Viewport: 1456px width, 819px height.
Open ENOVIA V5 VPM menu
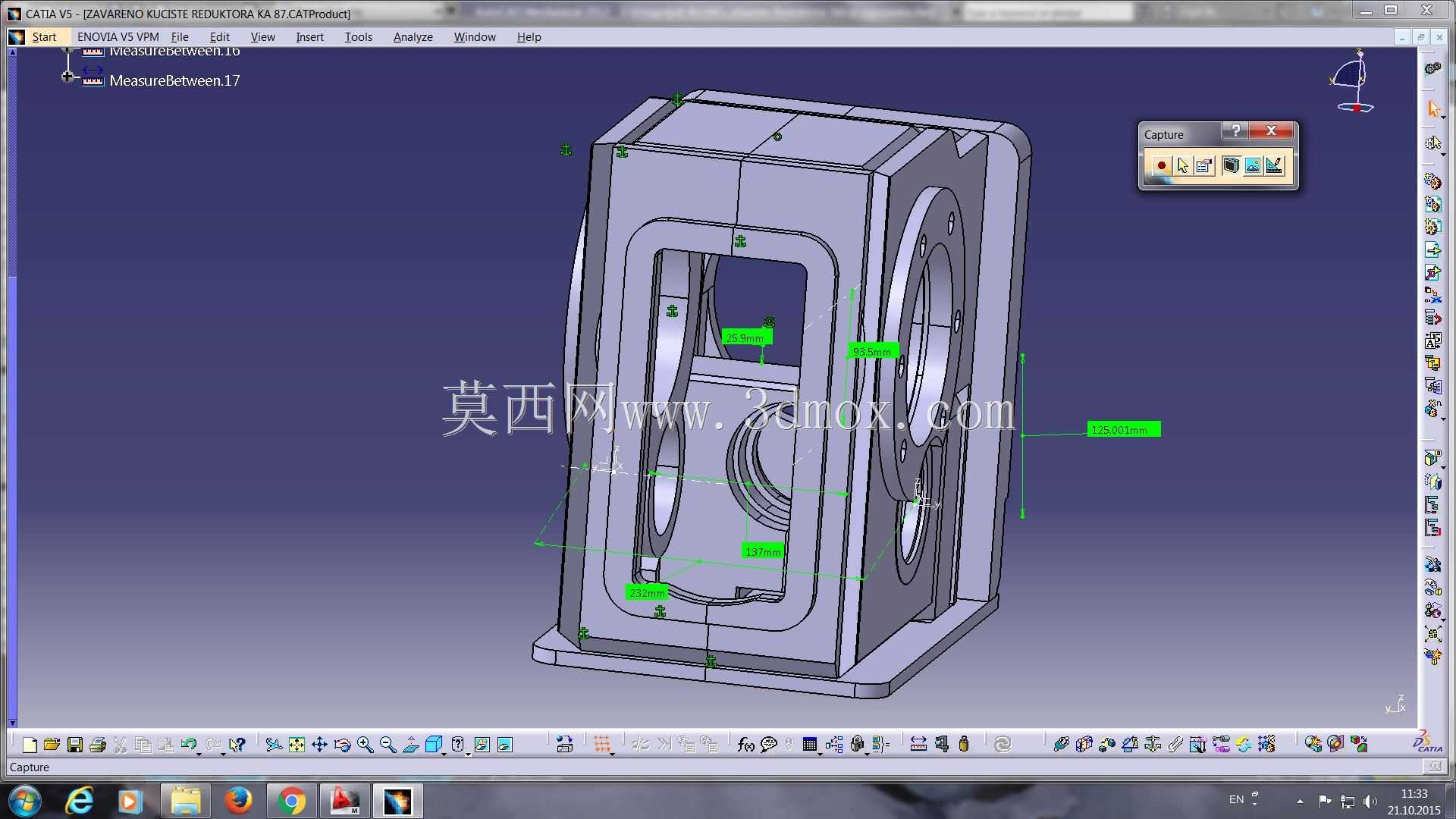118,36
